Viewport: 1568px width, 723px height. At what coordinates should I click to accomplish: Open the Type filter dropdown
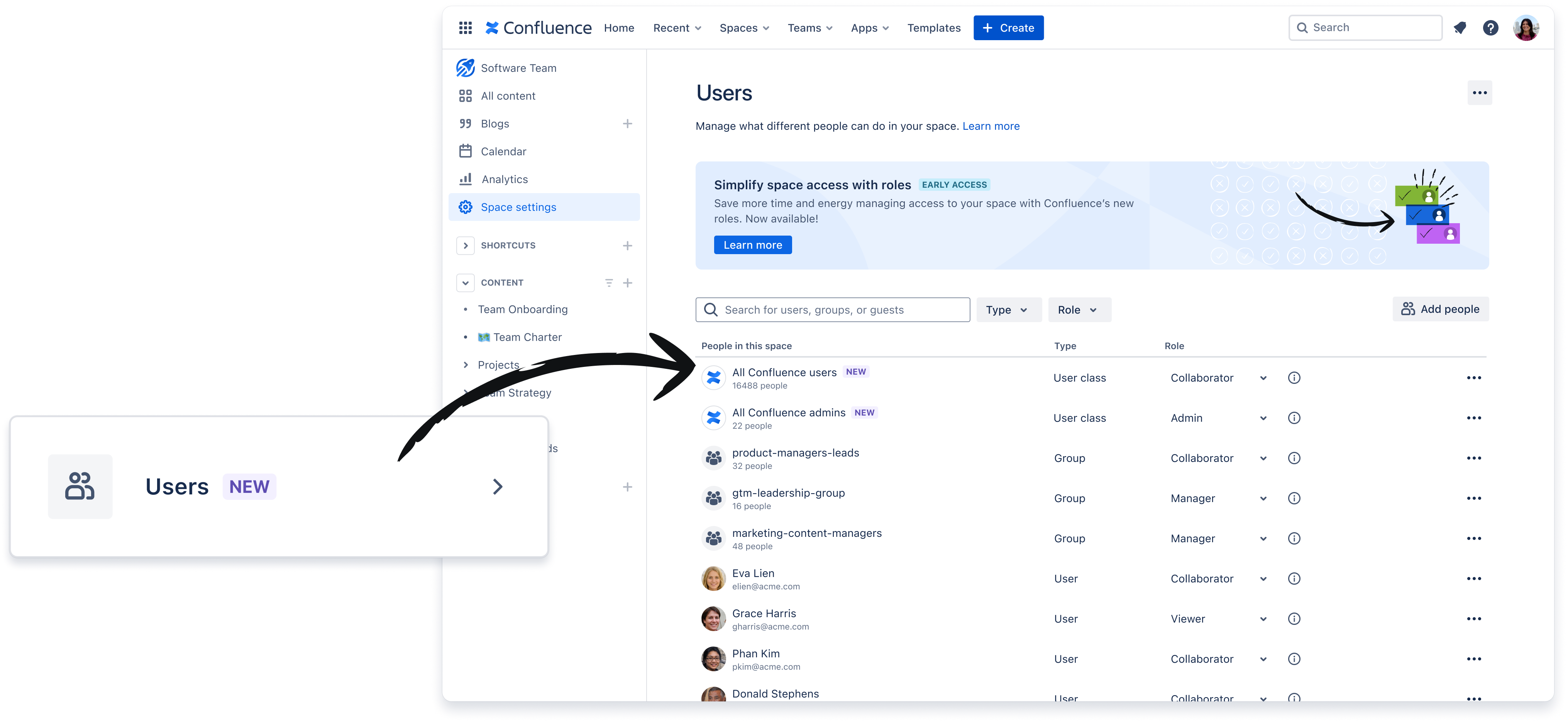pos(1008,309)
